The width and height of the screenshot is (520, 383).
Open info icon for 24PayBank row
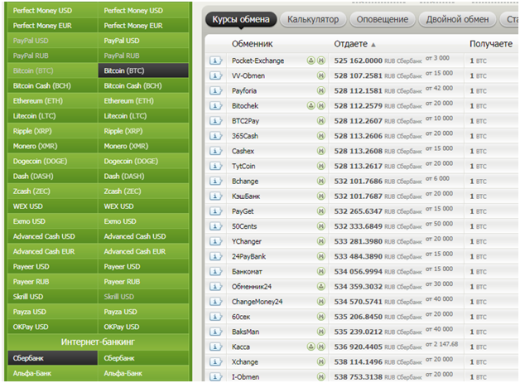click(215, 256)
